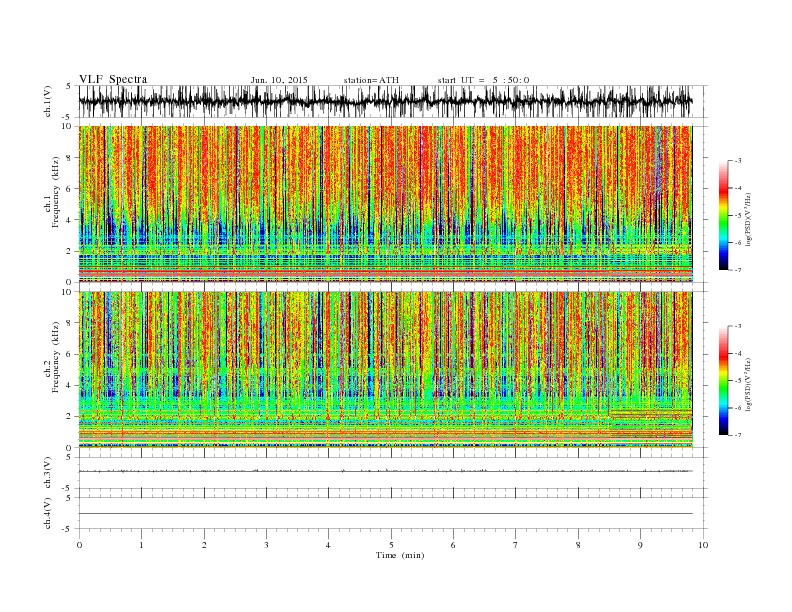Click the "ch.3(V)" axis label
Image resolution: width=792 pixels, height=612 pixels.
point(48,473)
